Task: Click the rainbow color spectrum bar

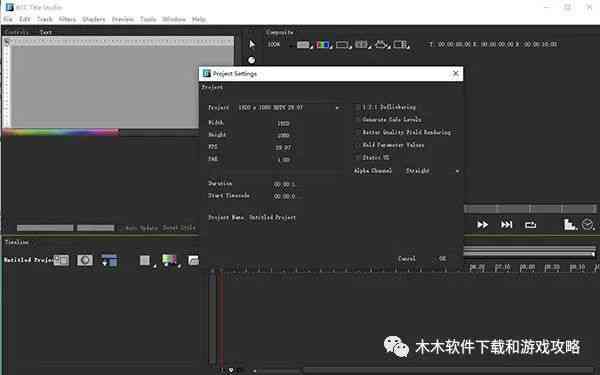Action: (61, 132)
